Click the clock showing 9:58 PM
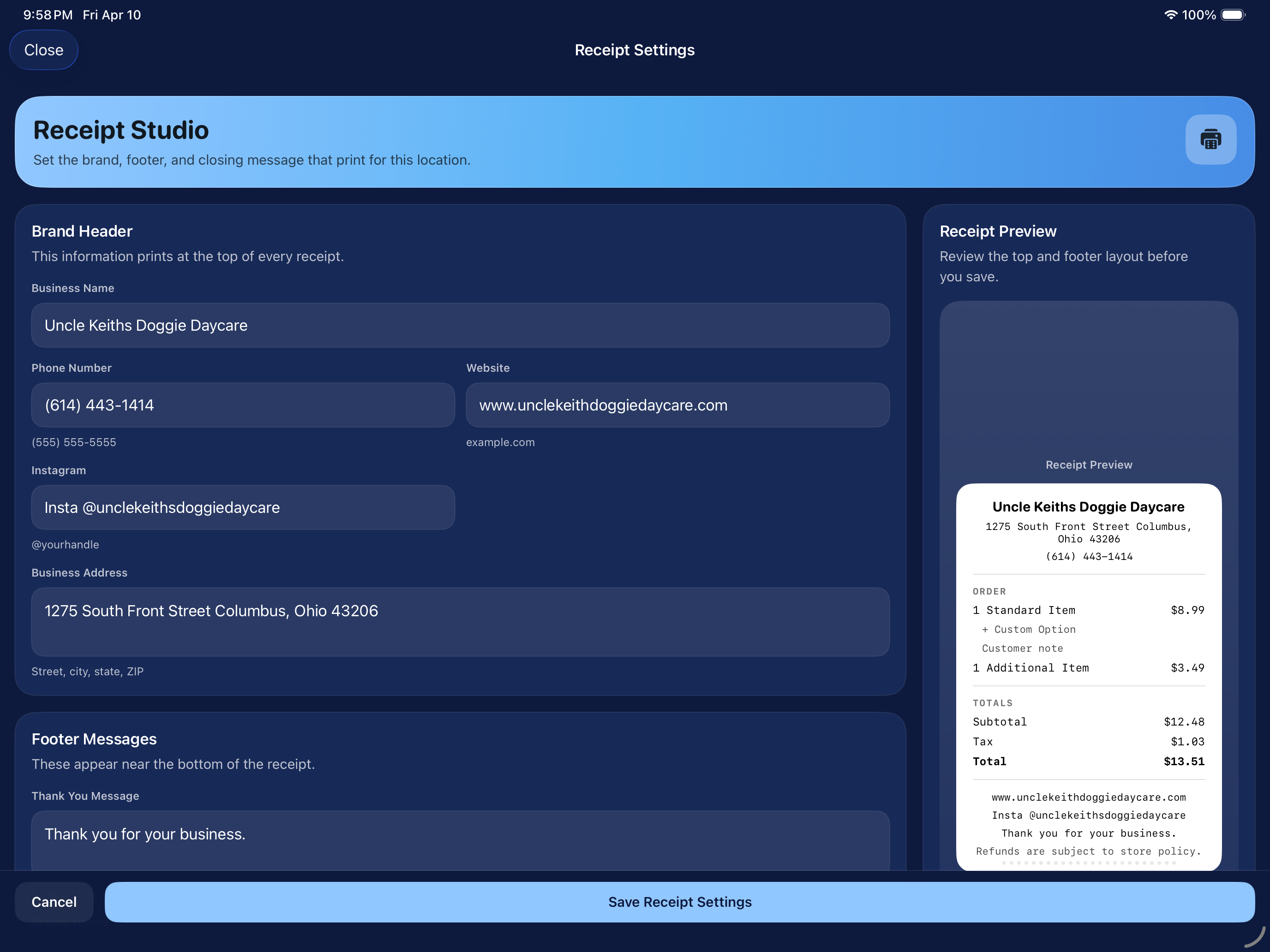The height and width of the screenshot is (952, 1270). pyautogui.click(x=47, y=15)
